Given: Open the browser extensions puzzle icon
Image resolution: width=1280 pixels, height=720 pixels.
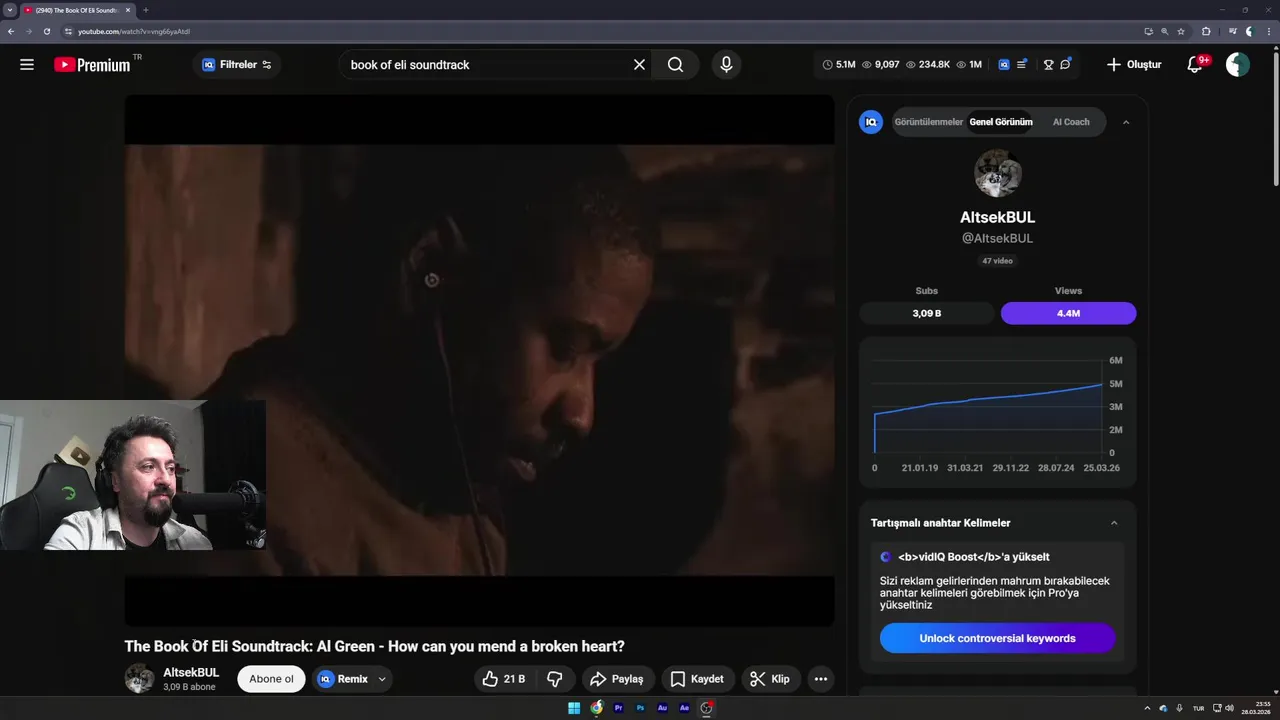Looking at the screenshot, I should pos(1206,31).
